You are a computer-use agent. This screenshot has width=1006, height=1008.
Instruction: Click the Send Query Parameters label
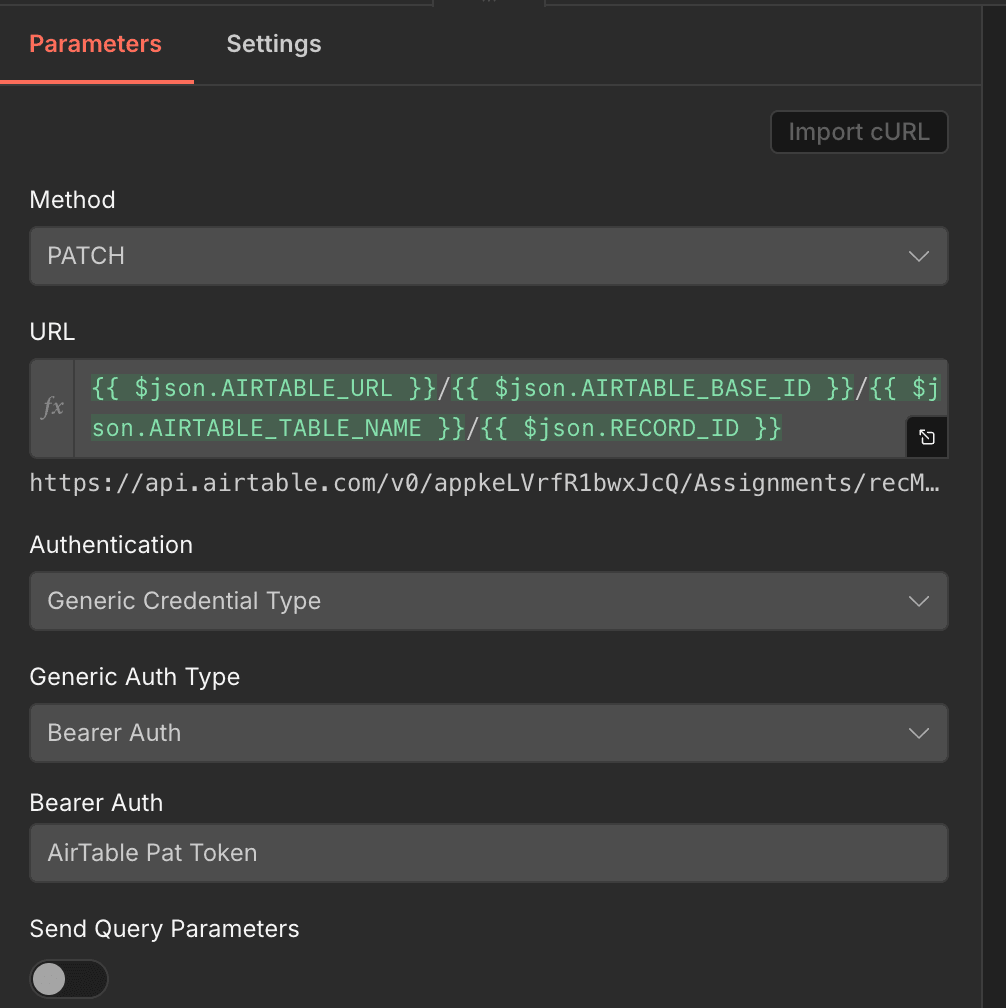165,929
